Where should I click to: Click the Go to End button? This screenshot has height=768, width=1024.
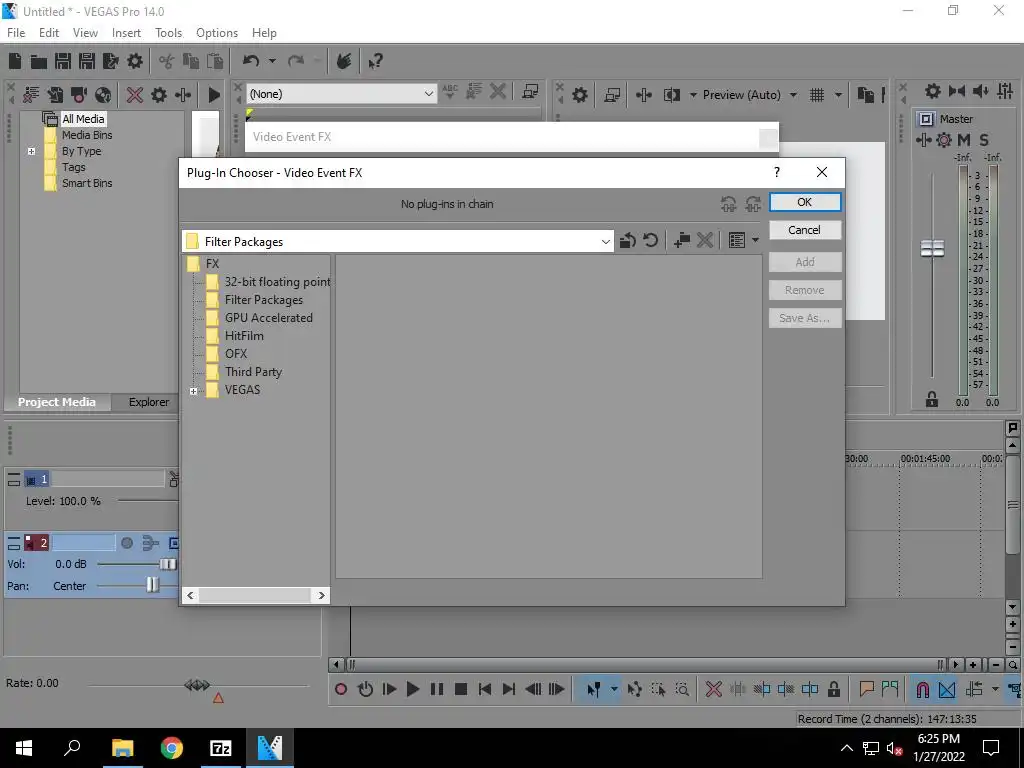click(x=509, y=689)
